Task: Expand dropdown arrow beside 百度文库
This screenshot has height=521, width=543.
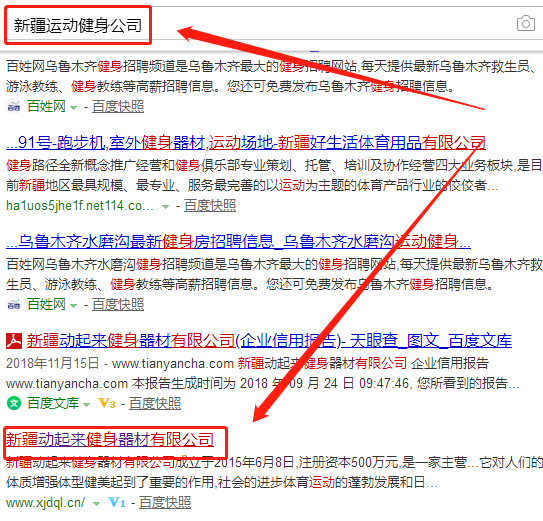Action: click(x=87, y=404)
